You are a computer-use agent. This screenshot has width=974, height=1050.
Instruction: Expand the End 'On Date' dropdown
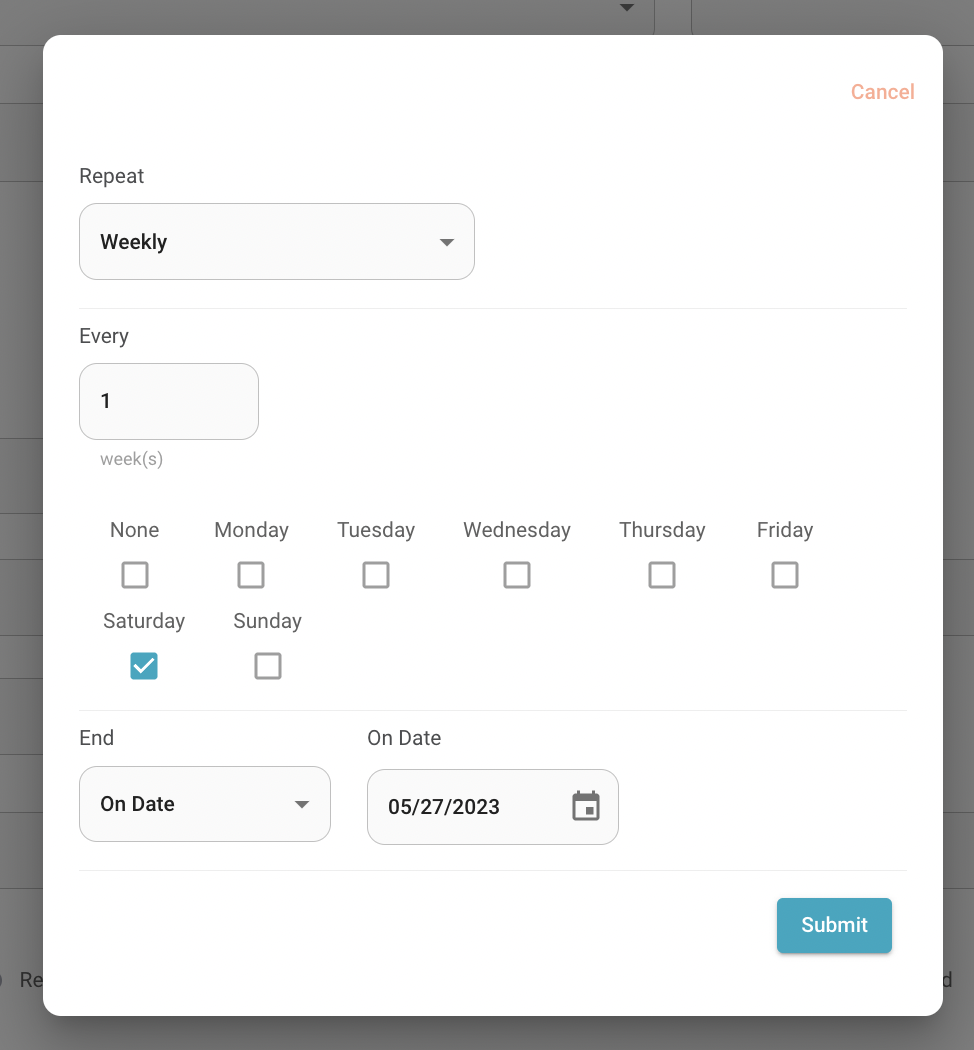click(205, 804)
